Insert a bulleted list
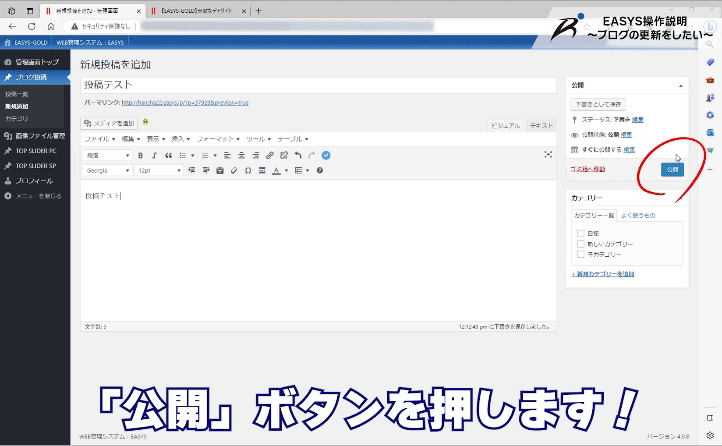 [x=183, y=156]
